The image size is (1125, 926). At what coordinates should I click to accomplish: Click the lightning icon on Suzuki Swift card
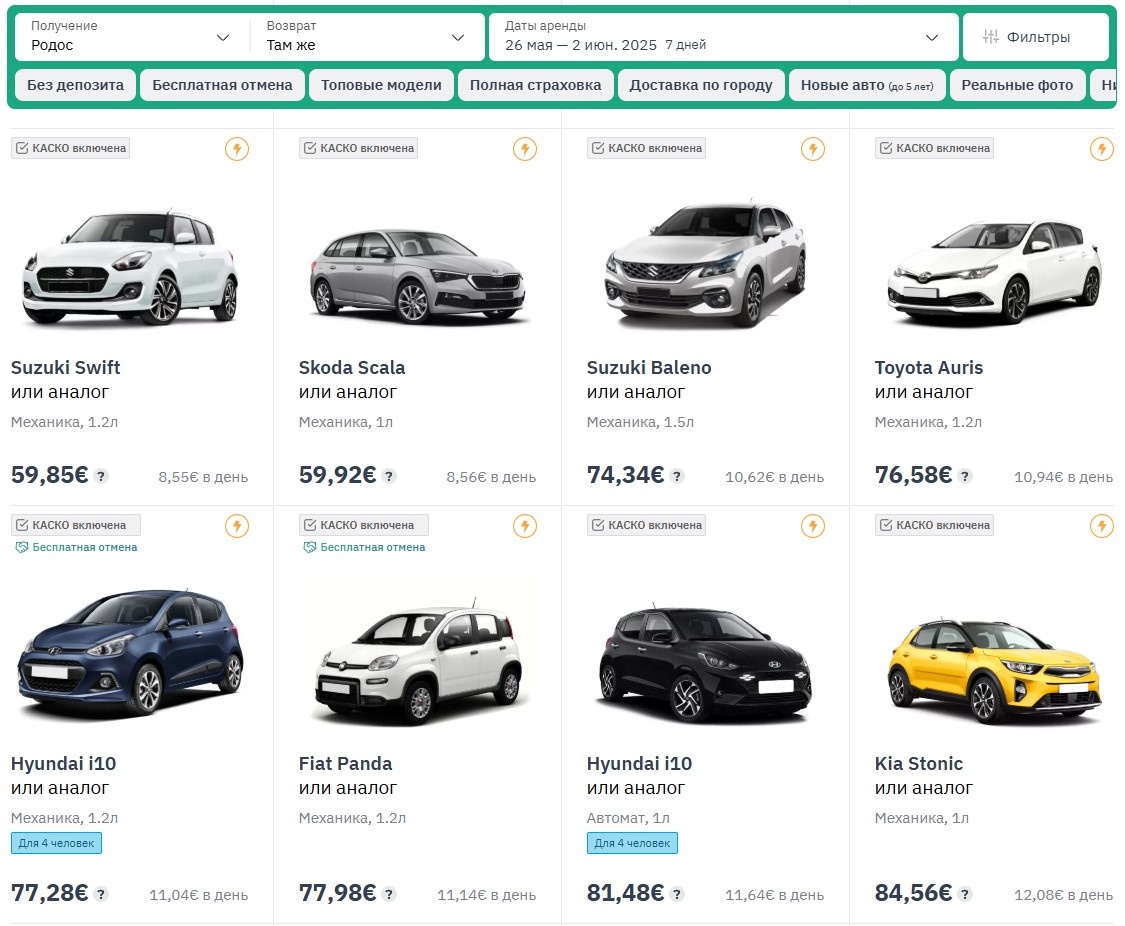236,148
